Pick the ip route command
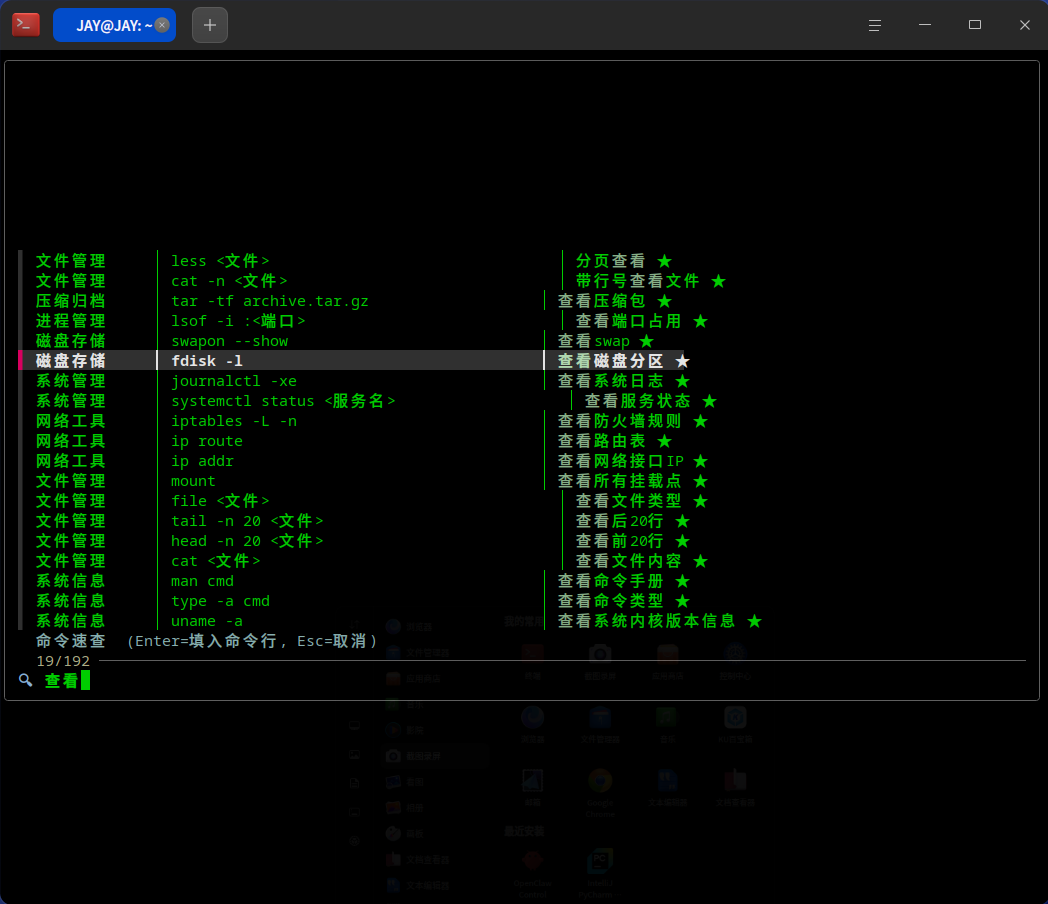This screenshot has width=1048, height=904. pyautogui.click(x=207, y=441)
